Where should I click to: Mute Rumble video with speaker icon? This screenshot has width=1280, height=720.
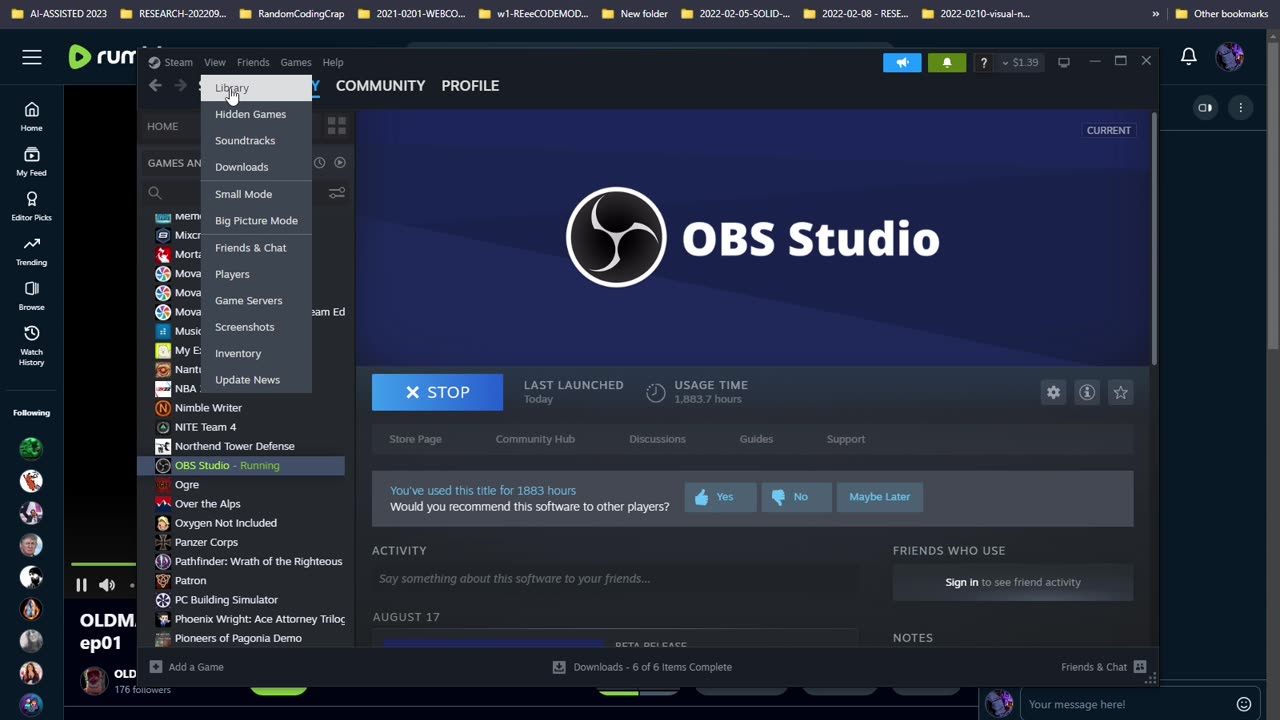tap(107, 585)
